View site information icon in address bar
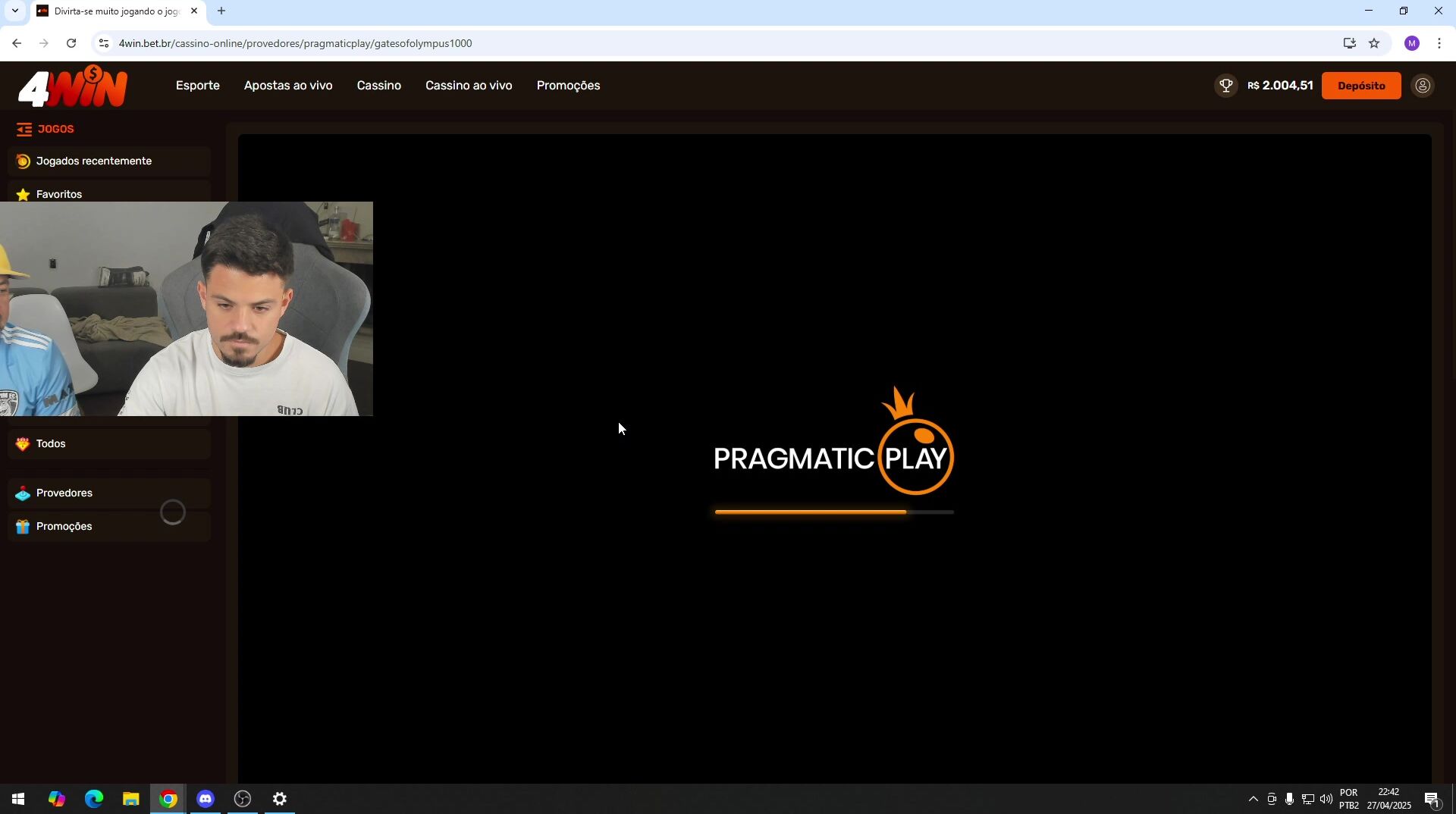Image resolution: width=1456 pixels, height=814 pixels. [x=104, y=43]
